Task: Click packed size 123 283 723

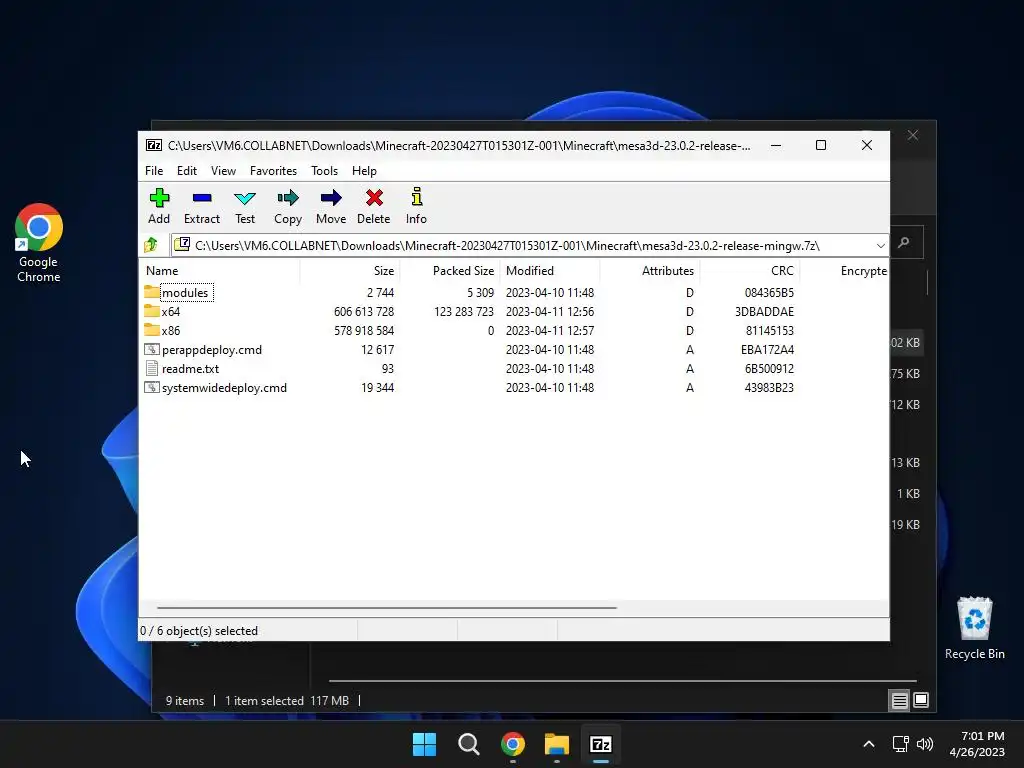Action: [x=464, y=312]
